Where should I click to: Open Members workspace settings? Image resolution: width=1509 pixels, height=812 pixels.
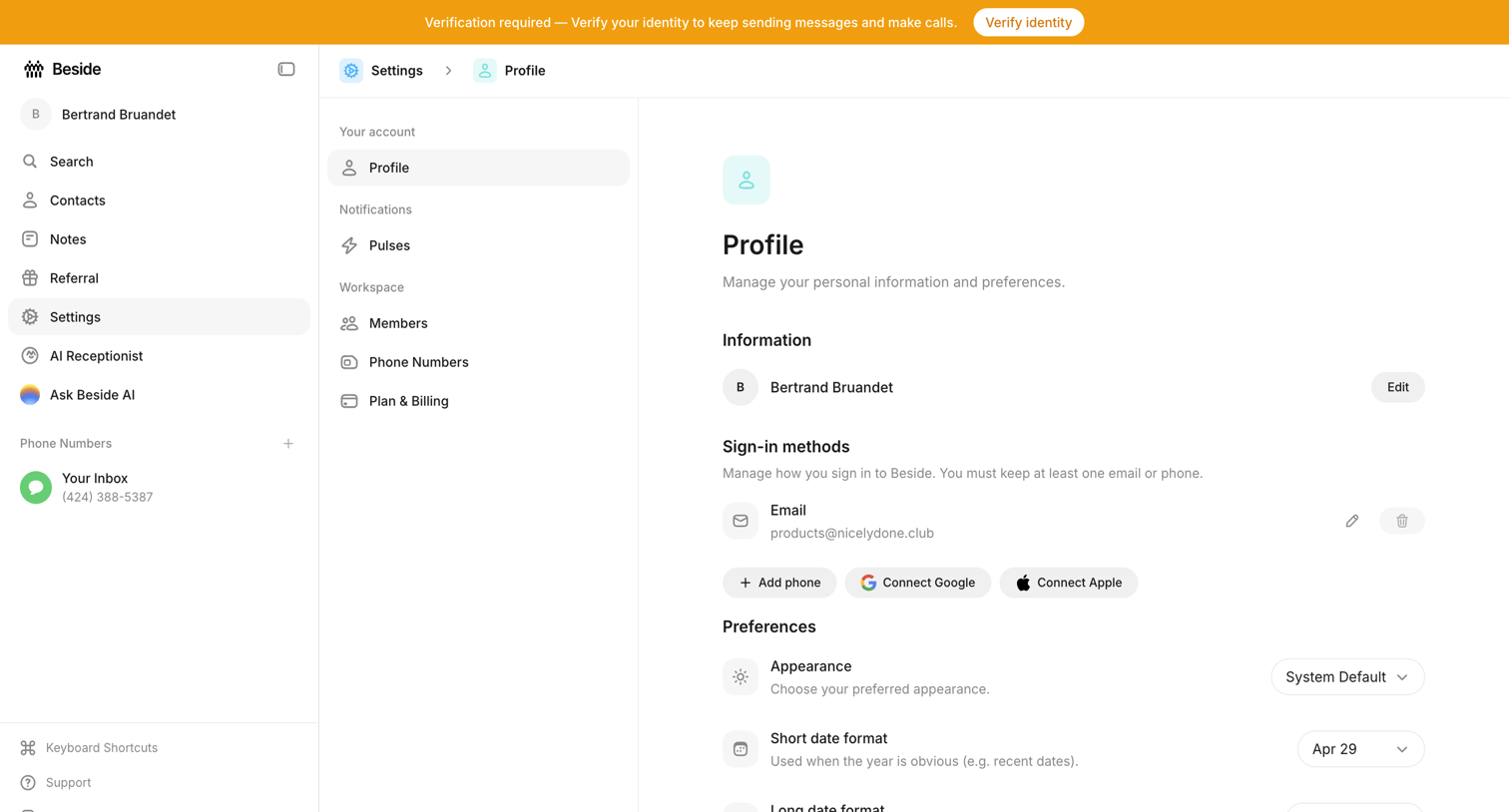pyautogui.click(x=478, y=323)
